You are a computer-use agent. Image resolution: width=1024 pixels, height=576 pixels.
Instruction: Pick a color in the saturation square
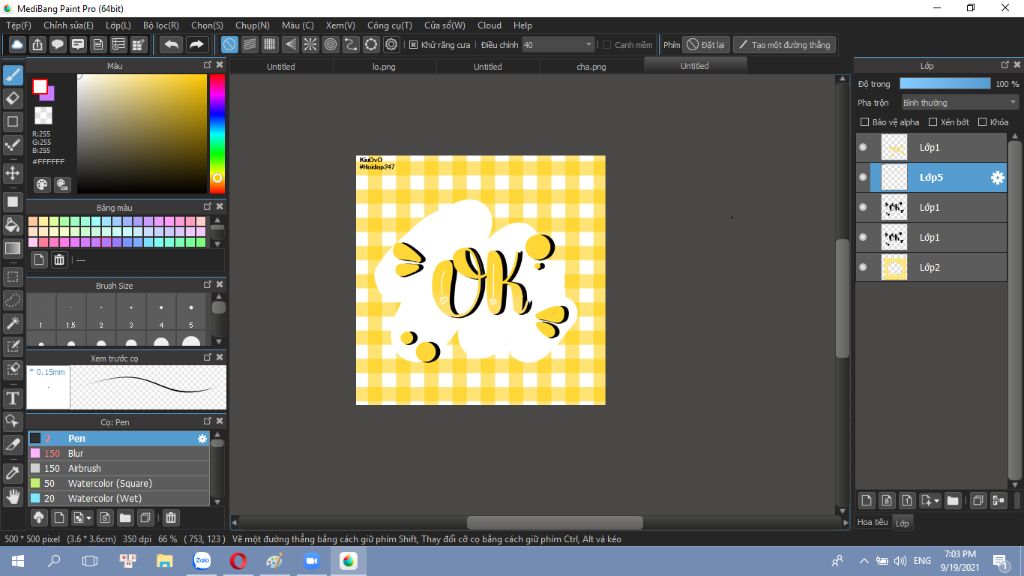pos(142,133)
